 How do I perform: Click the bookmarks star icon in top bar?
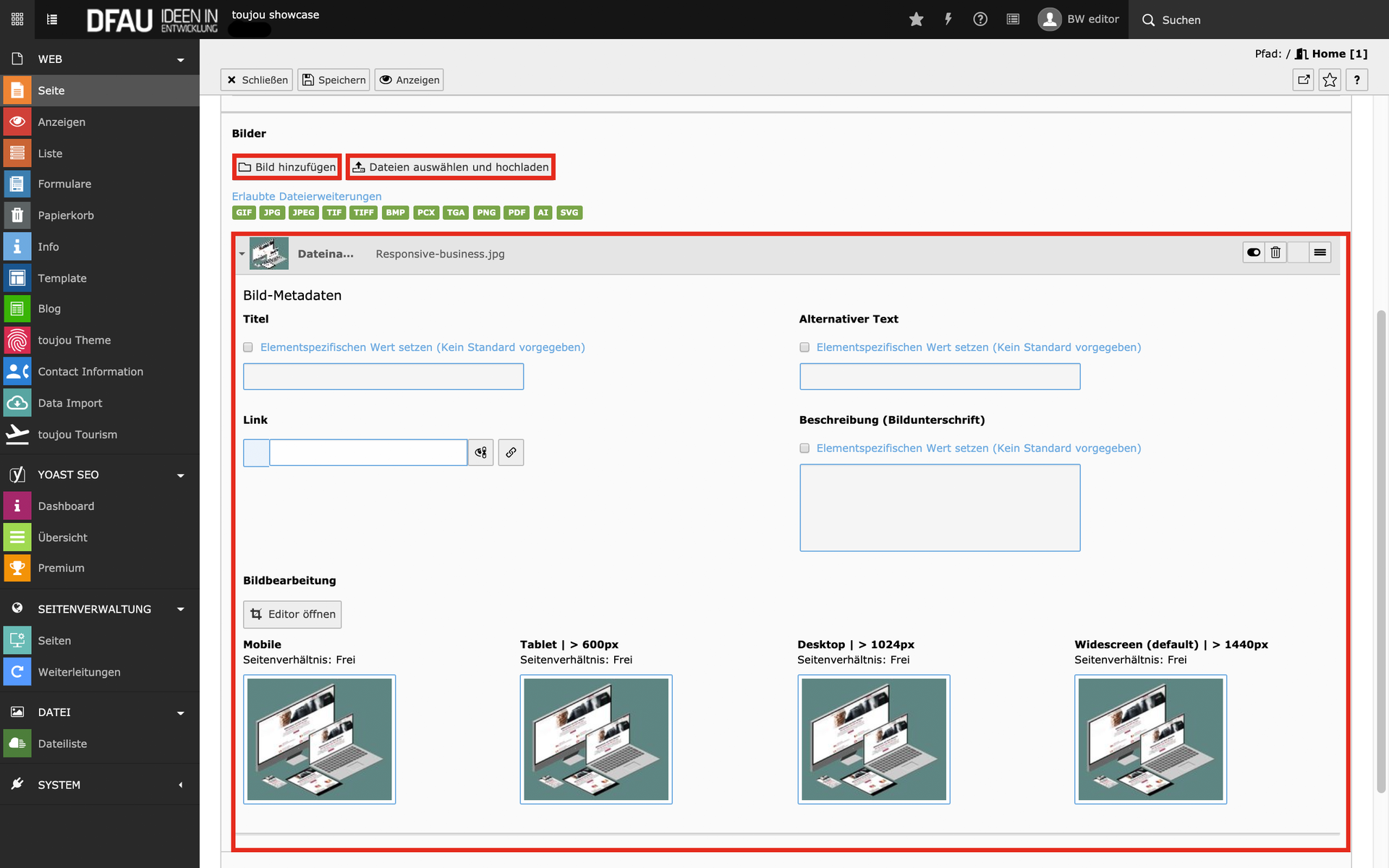pos(916,20)
